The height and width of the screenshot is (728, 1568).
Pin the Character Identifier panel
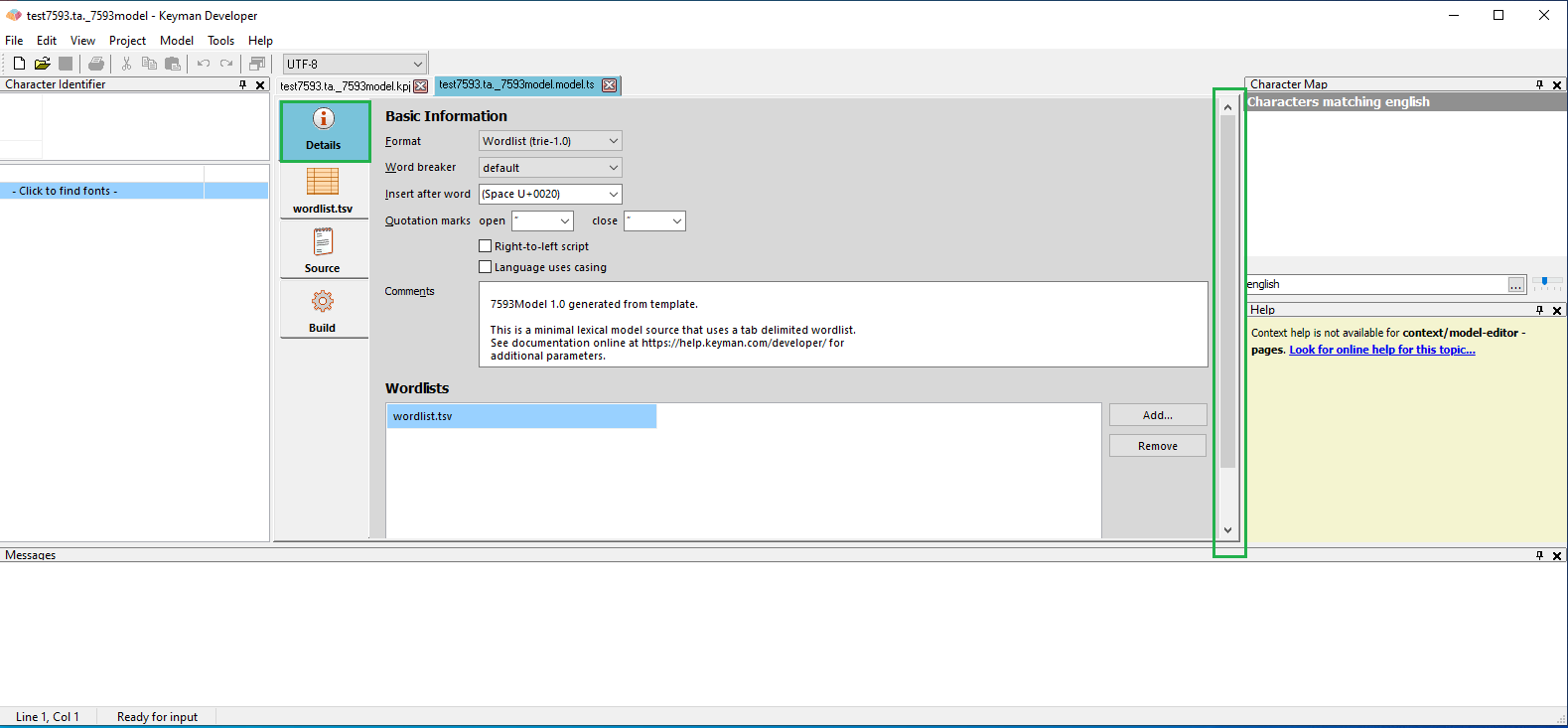(x=243, y=84)
